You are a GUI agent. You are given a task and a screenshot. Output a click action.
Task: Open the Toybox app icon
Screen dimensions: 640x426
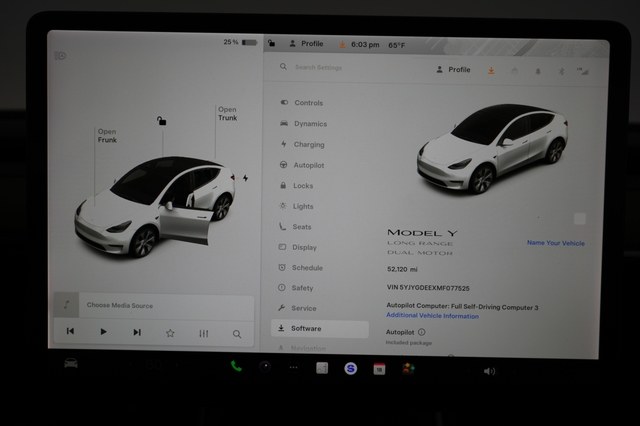click(408, 368)
